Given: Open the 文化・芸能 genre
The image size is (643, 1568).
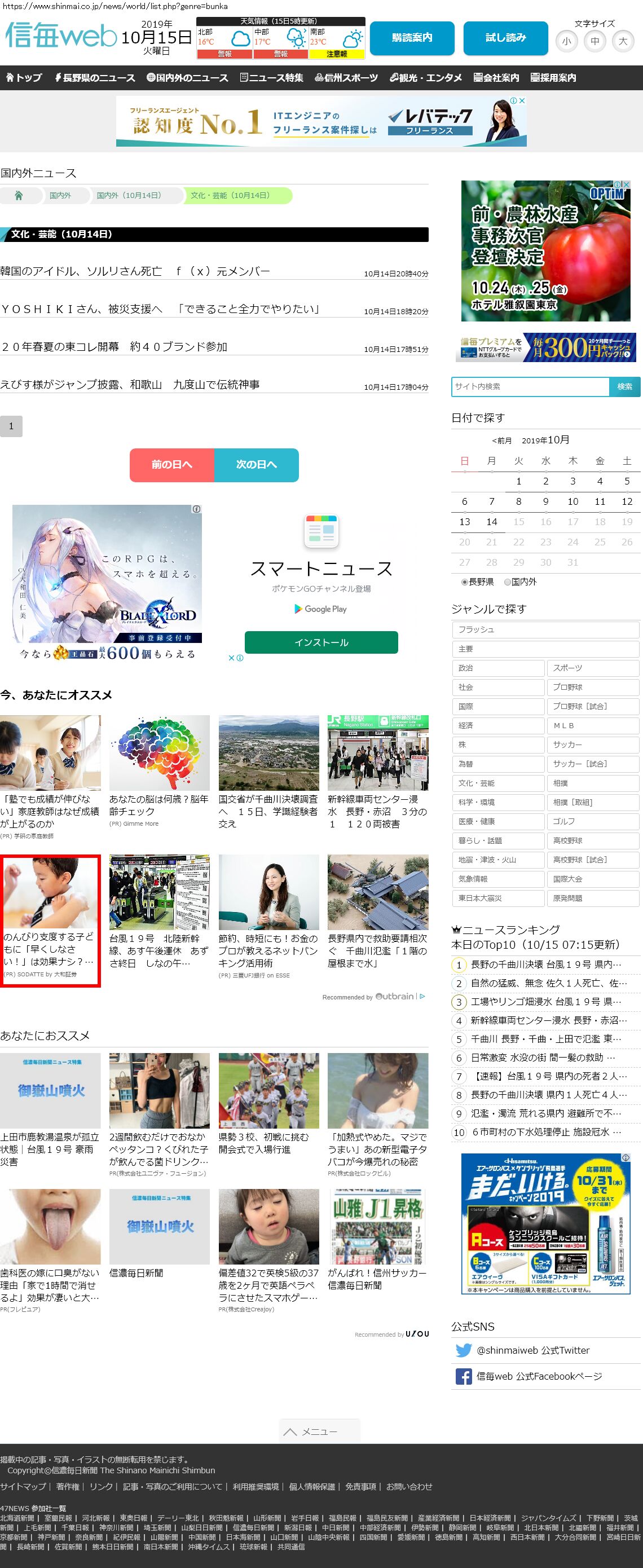Looking at the screenshot, I should [x=498, y=783].
